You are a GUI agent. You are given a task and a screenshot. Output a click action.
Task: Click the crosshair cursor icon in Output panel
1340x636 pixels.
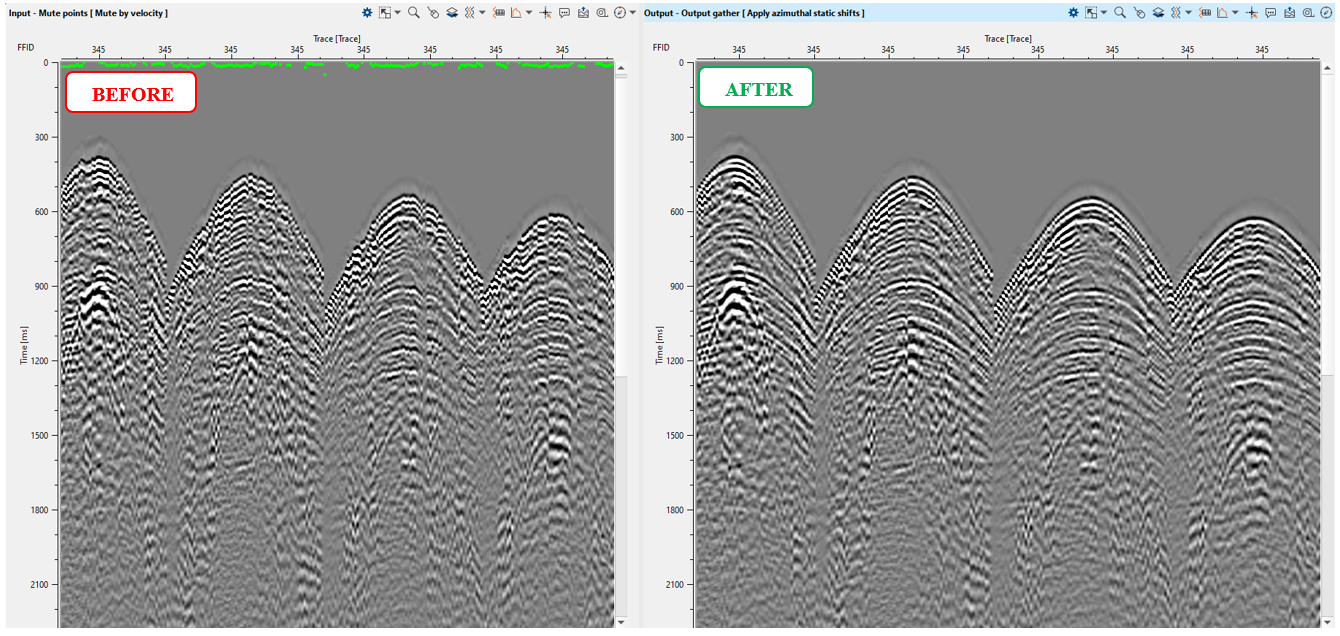click(1250, 13)
